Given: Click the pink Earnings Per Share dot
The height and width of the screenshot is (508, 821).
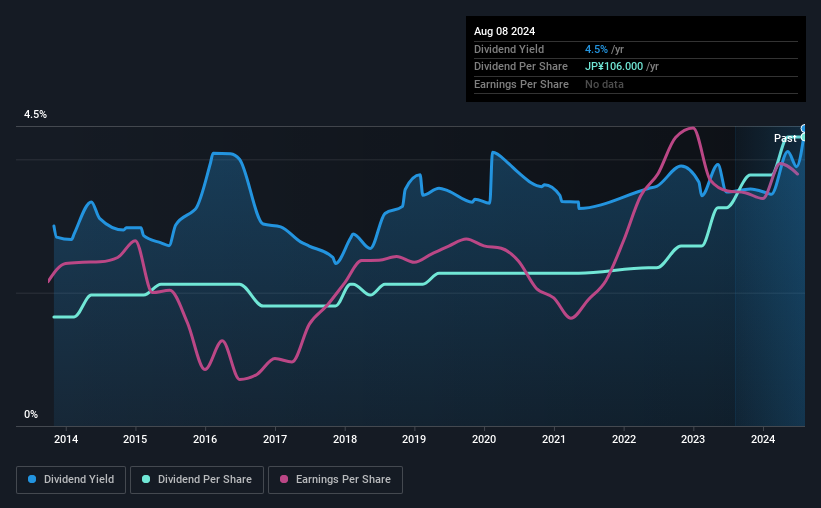Looking at the screenshot, I should point(284,479).
